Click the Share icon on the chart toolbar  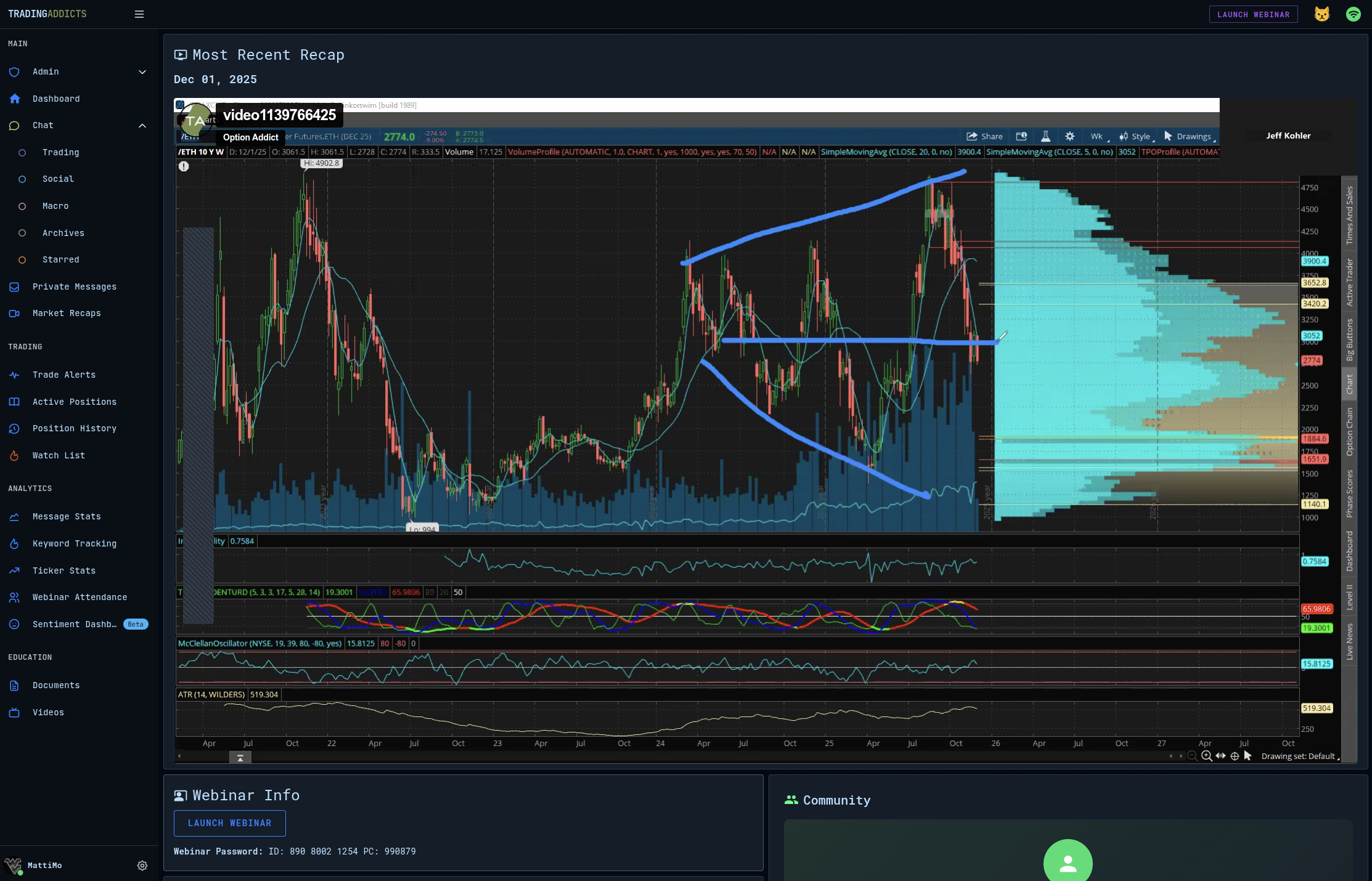pyautogui.click(x=972, y=136)
